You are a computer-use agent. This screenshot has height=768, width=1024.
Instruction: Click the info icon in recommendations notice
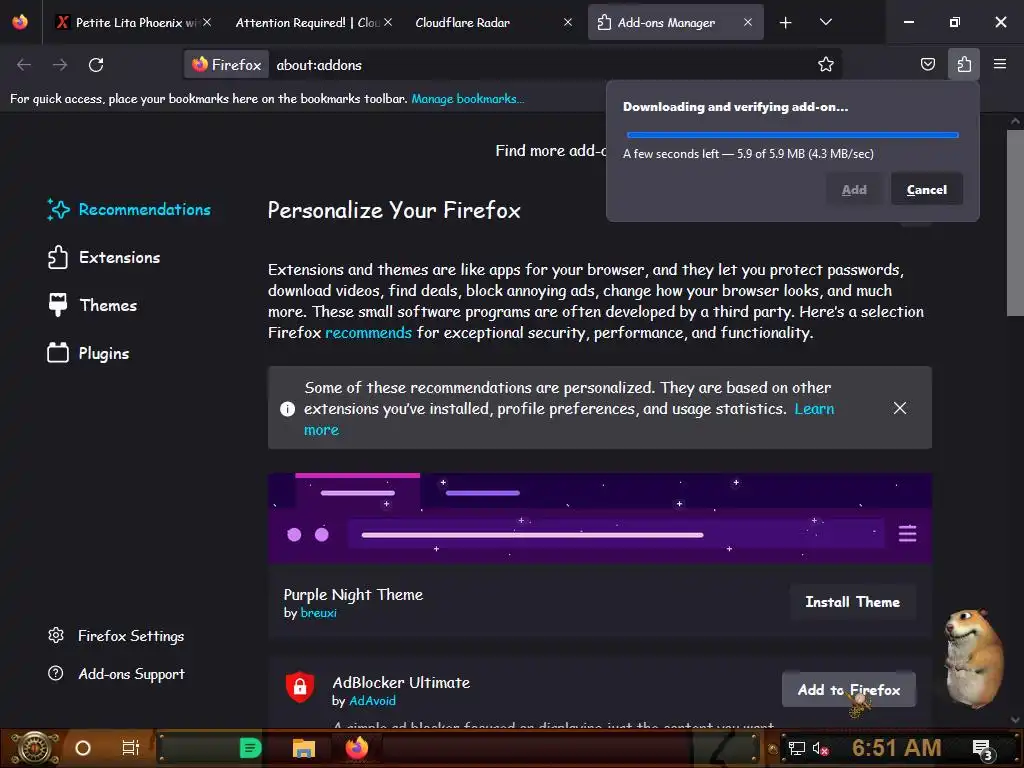(287, 409)
